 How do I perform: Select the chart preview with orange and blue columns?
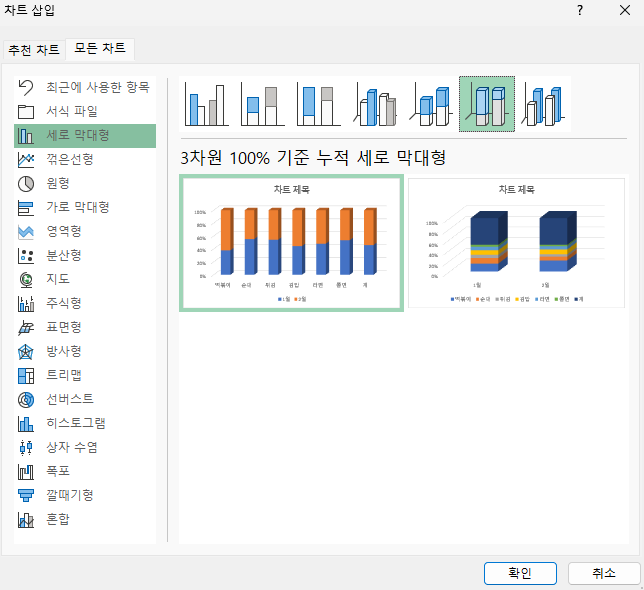[x=291, y=243]
